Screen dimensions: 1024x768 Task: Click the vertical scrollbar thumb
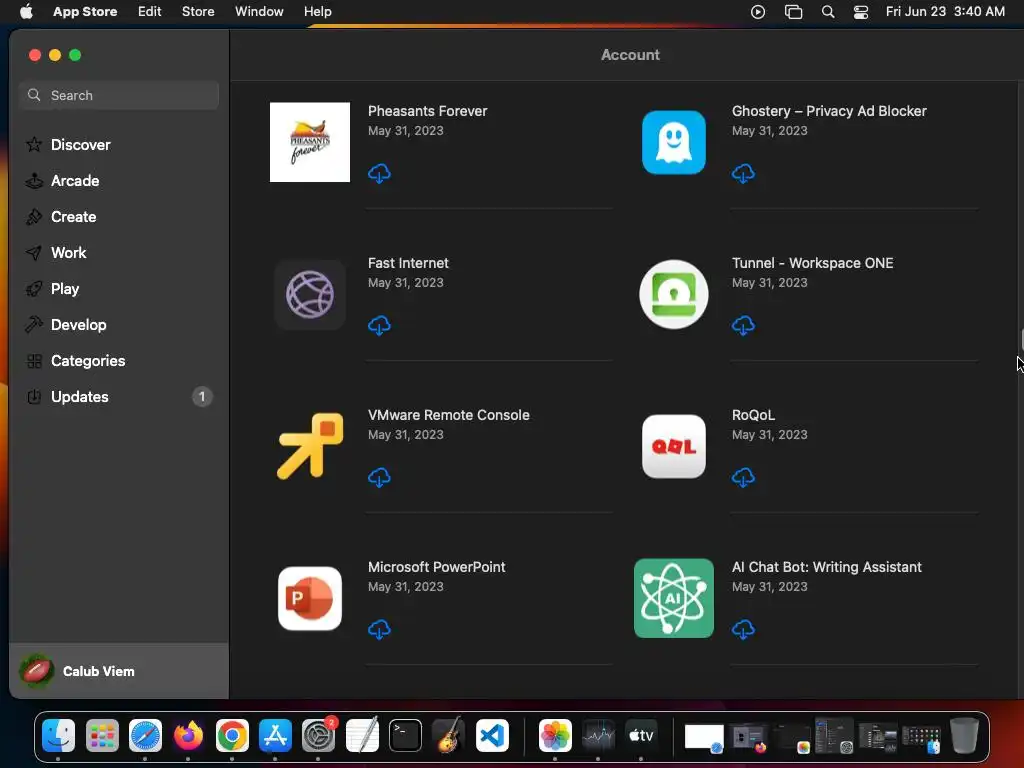pyautogui.click(x=1021, y=340)
